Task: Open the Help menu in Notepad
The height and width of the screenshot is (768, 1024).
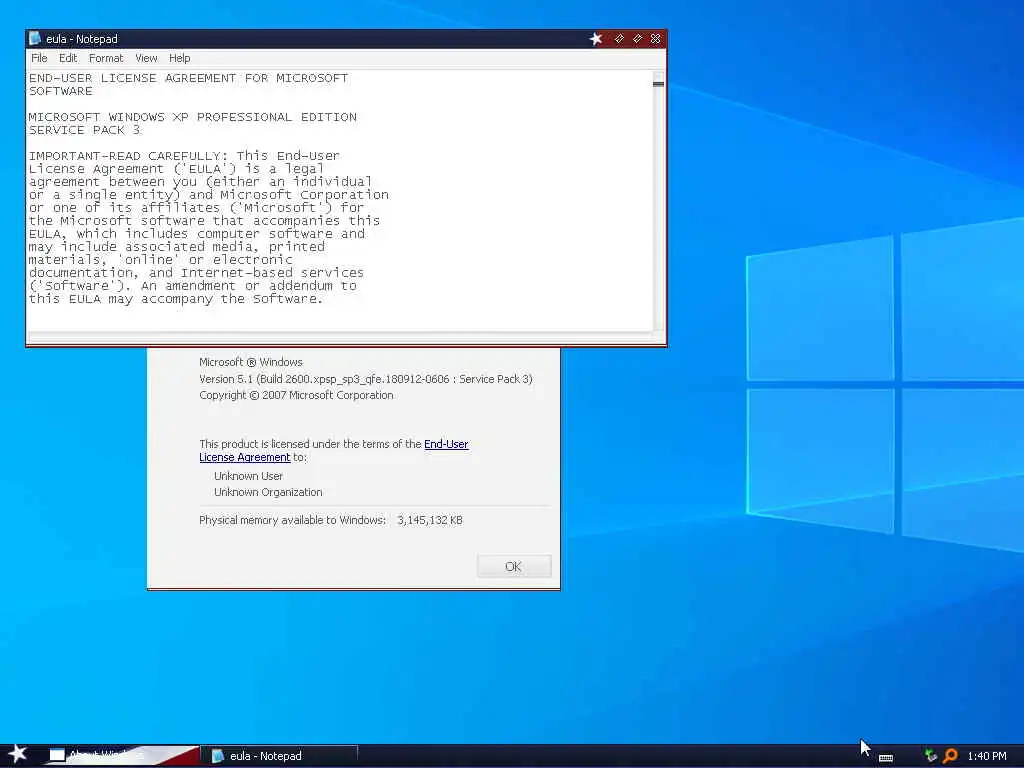Action: point(180,58)
